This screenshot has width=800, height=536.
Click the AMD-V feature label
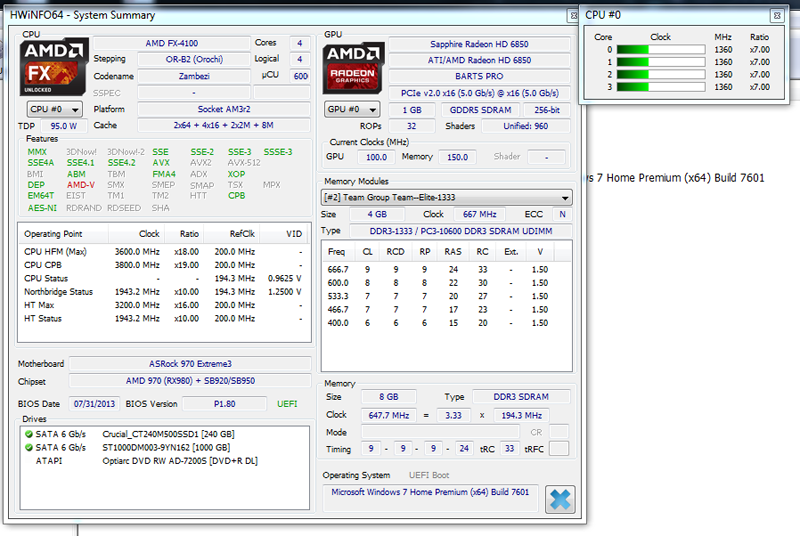(81, 185)
